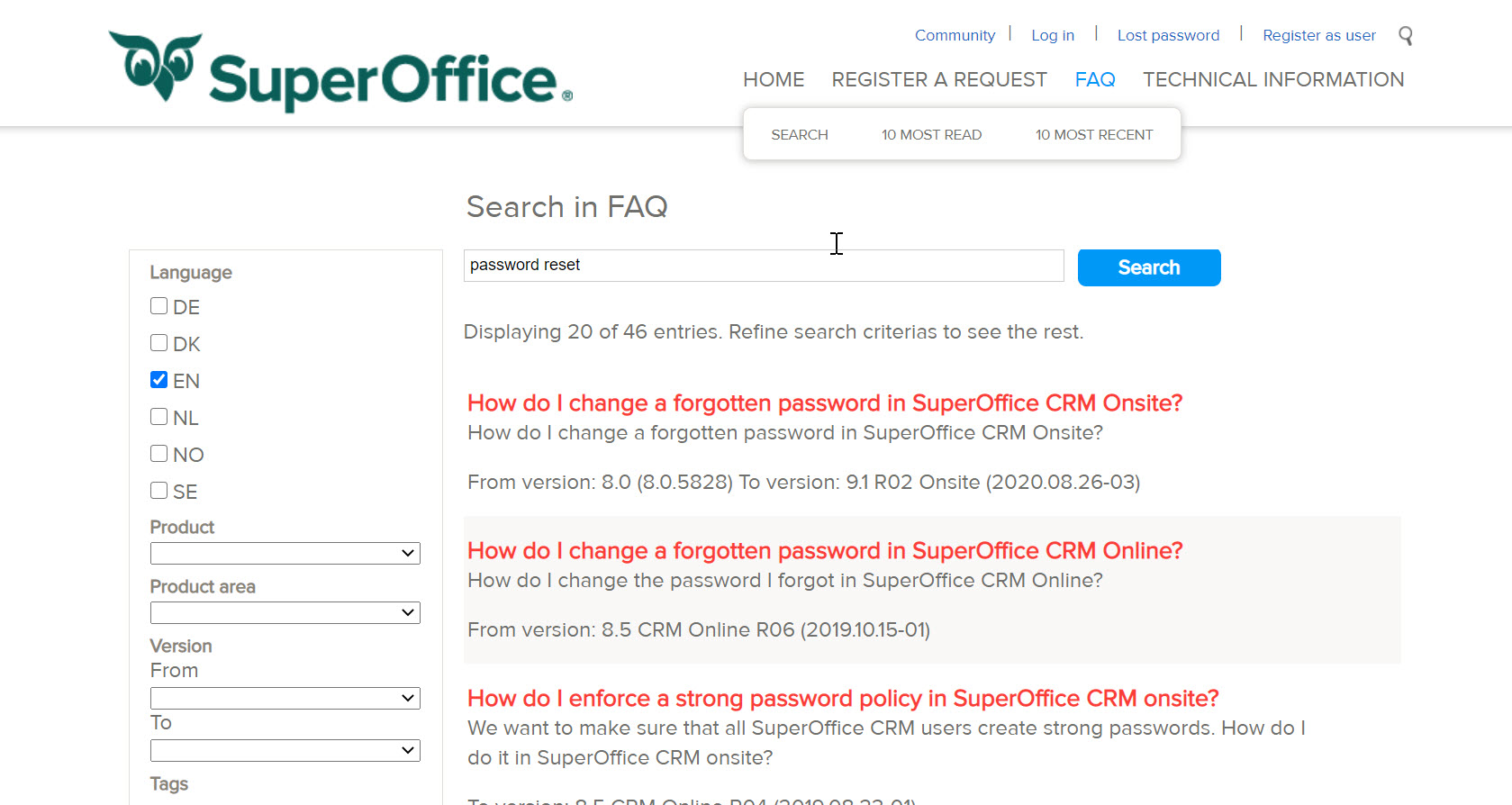The width and height of the screenshot is (1512, 805).
Task: Select the NL language checkbox
Action: [x=159, y=417]
